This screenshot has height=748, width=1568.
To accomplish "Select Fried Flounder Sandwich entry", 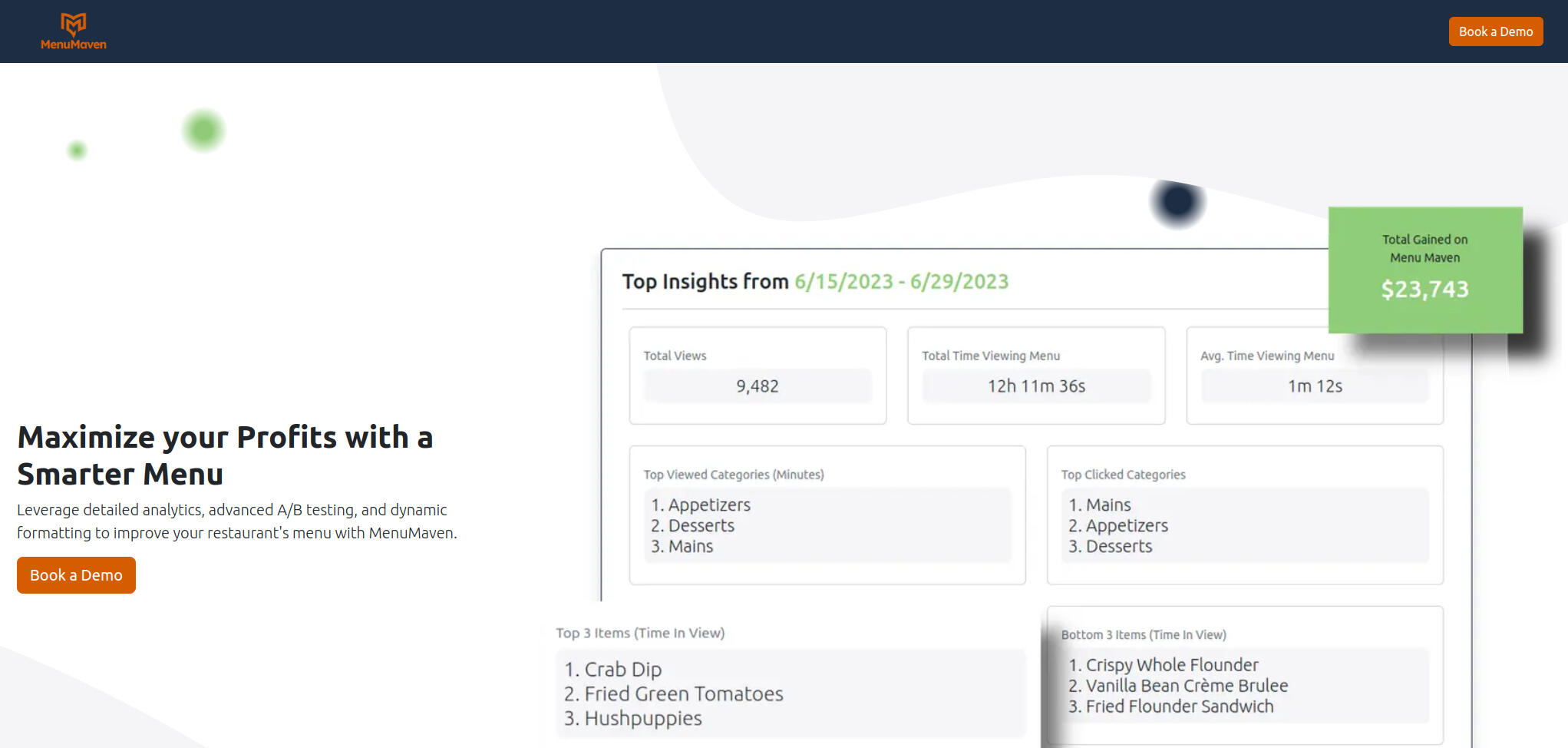I will pos(1179,707).
